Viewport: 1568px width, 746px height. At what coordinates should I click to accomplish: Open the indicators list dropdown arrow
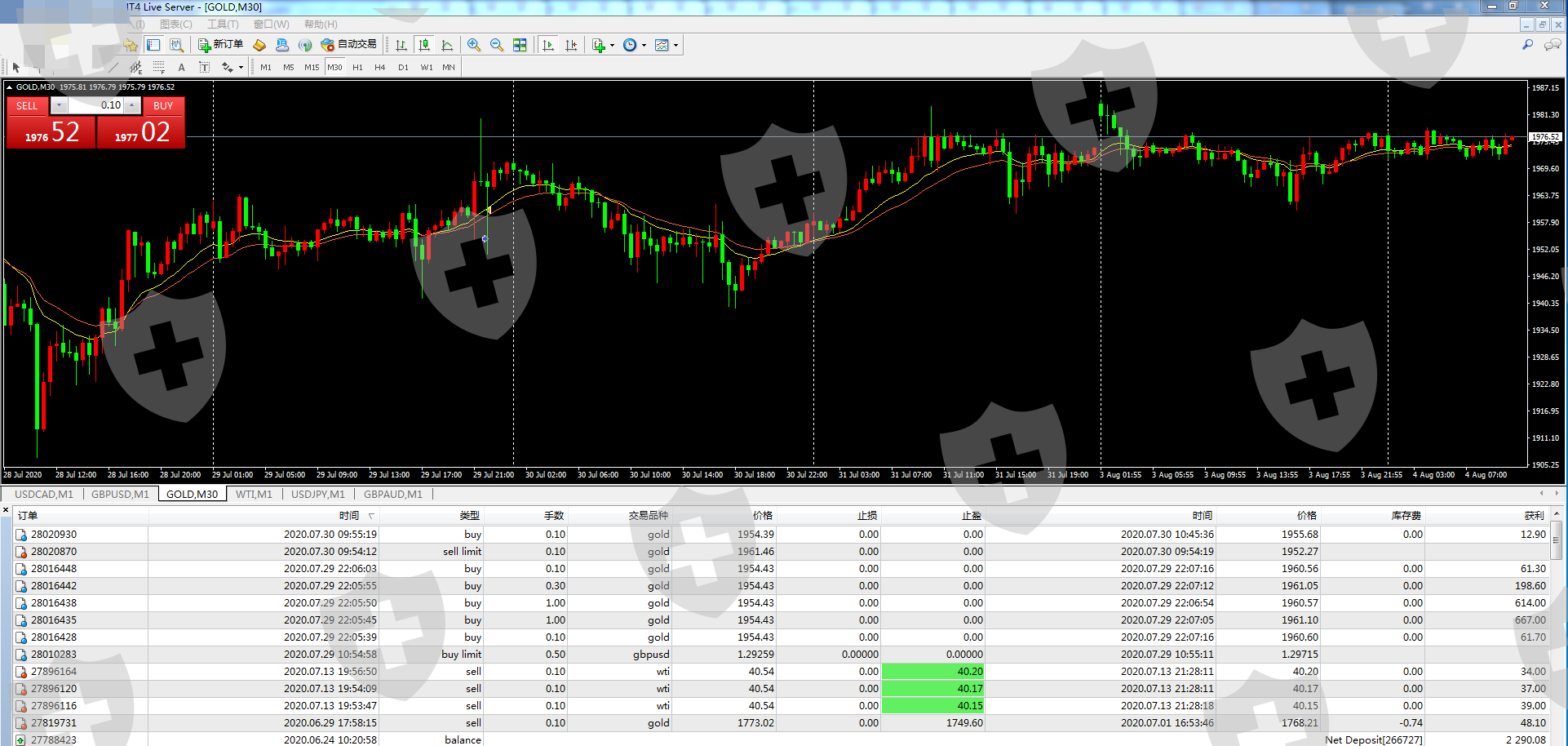point(612,46)
